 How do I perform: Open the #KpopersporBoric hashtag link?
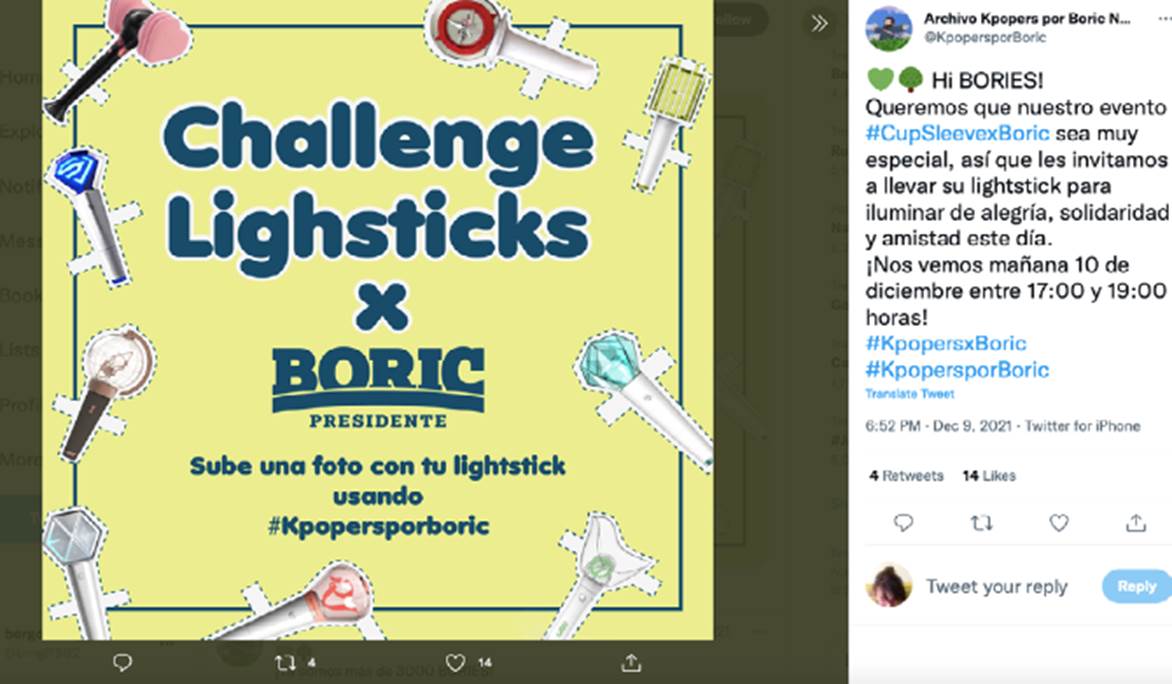pyautogui.click(x=957, y=369)
